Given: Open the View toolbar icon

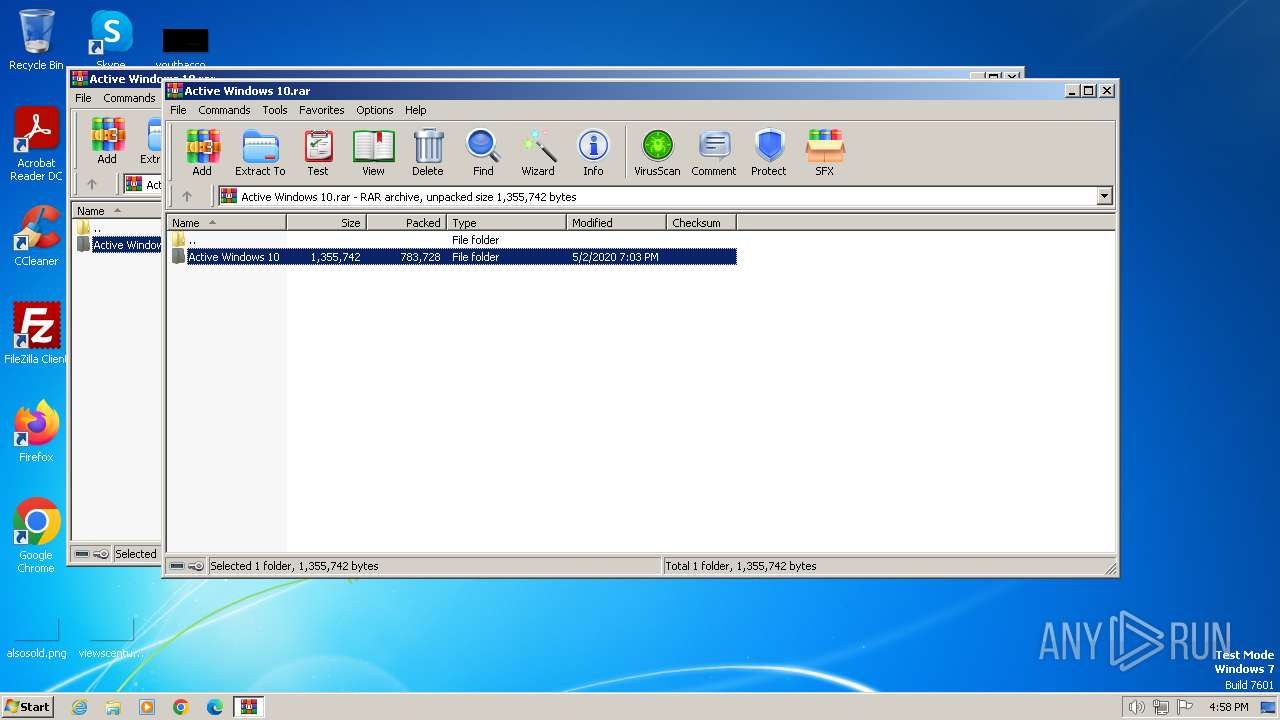Looking at the screenshot, I should click(373, 153).
